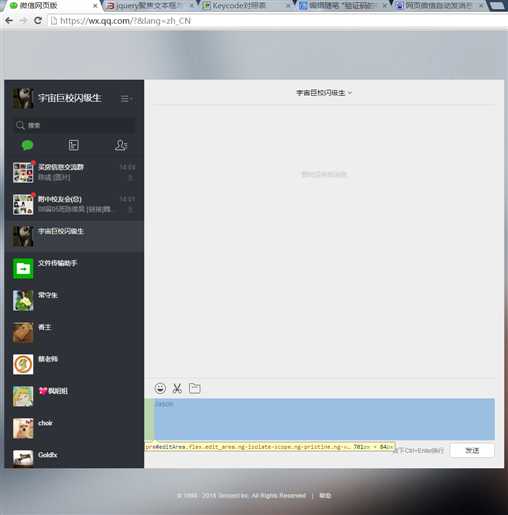Click the magnifier search icon
This screenshot has height=515, width=508.
click(20, 125)
